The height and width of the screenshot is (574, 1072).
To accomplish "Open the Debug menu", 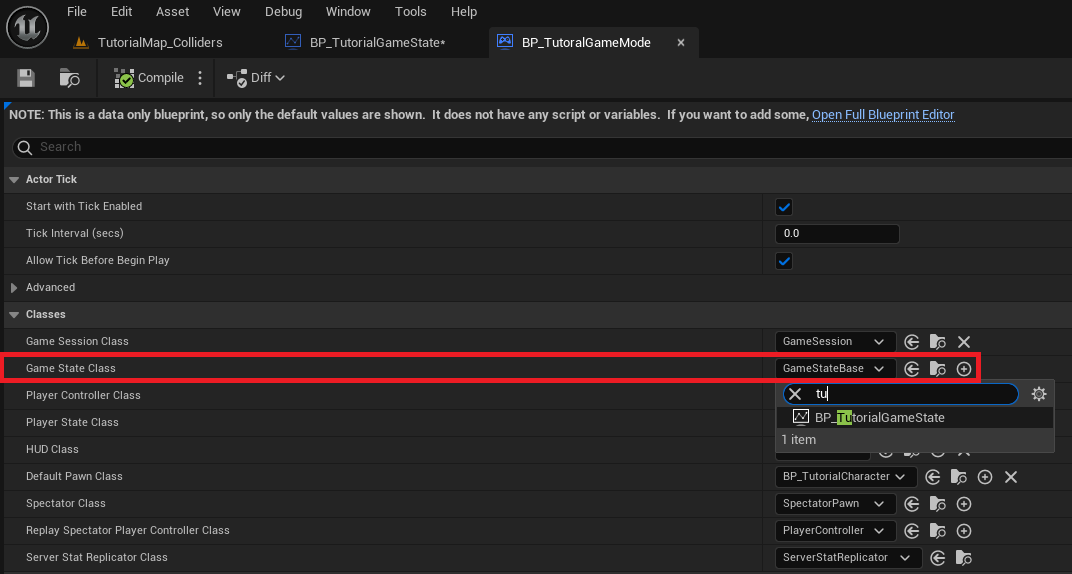I will [x=283, y=12].
